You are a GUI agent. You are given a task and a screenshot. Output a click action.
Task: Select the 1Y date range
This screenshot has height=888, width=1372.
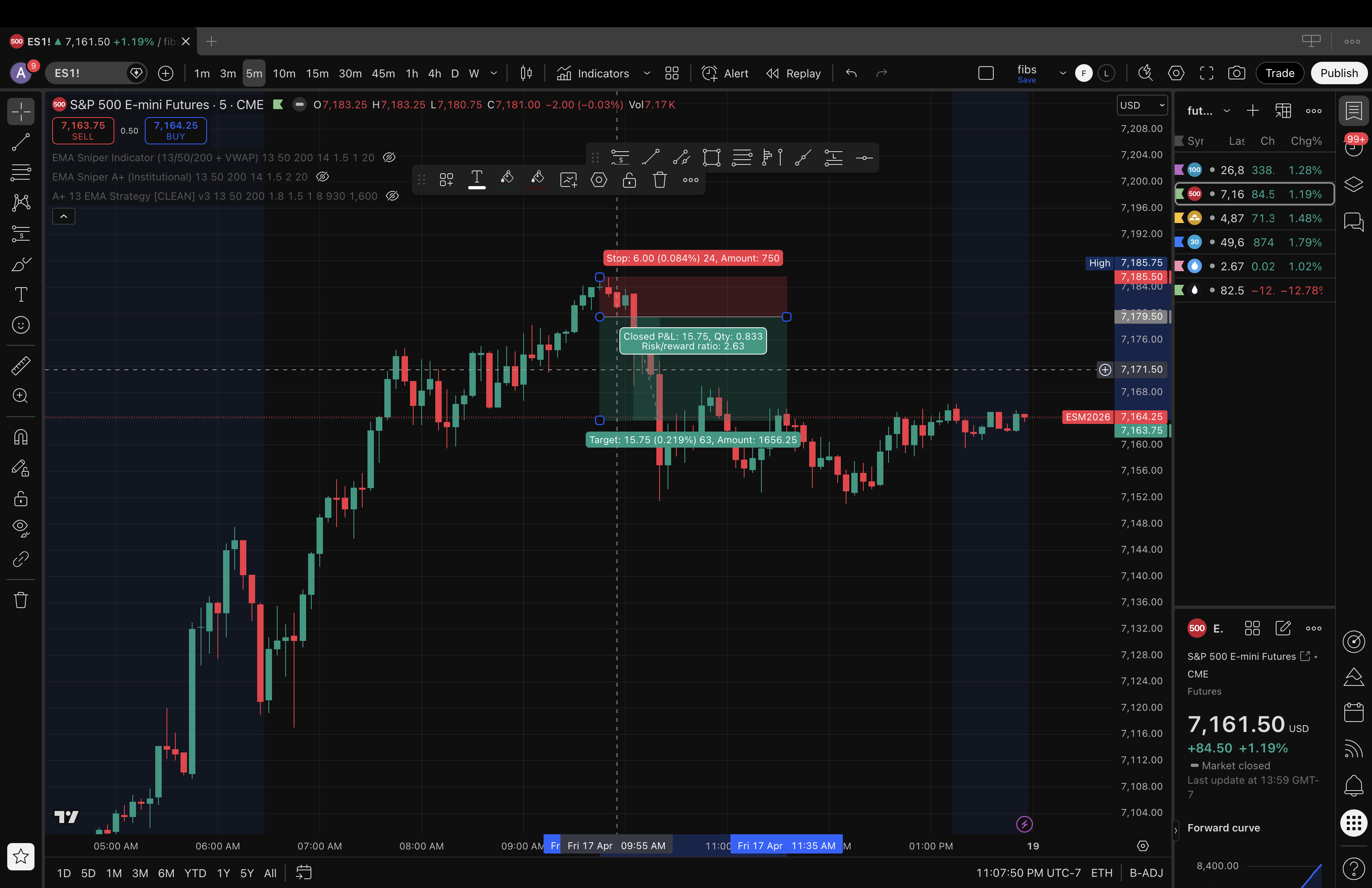(x=223, y=873)
